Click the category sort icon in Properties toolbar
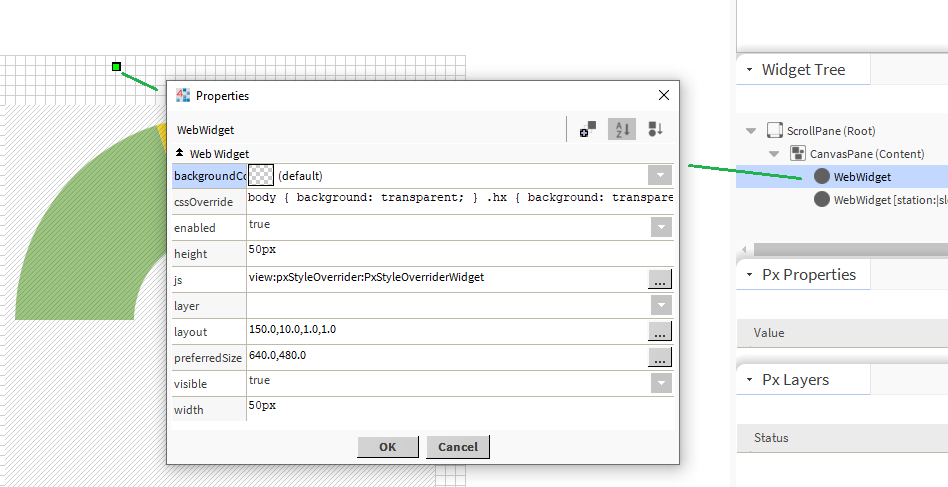 click(x=656, y=129)
